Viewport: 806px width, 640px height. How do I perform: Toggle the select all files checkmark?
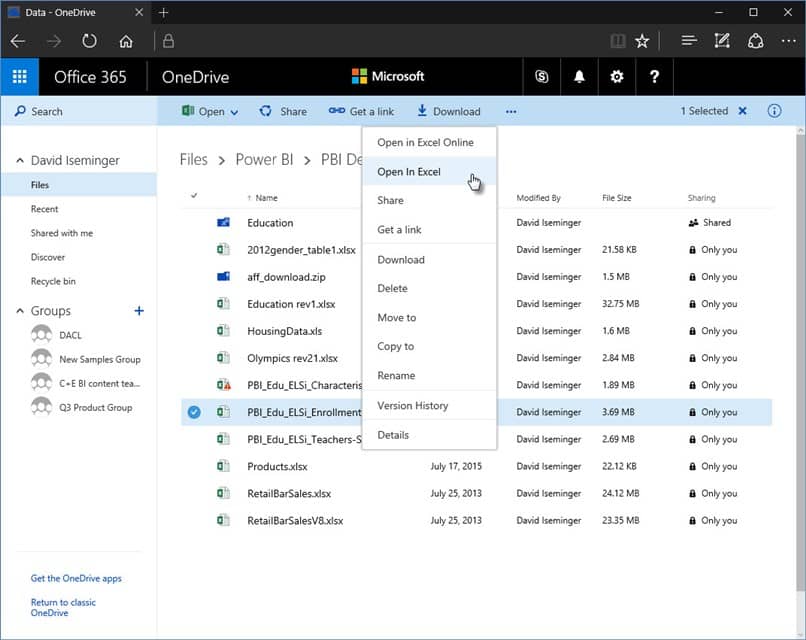pos(194,196)
